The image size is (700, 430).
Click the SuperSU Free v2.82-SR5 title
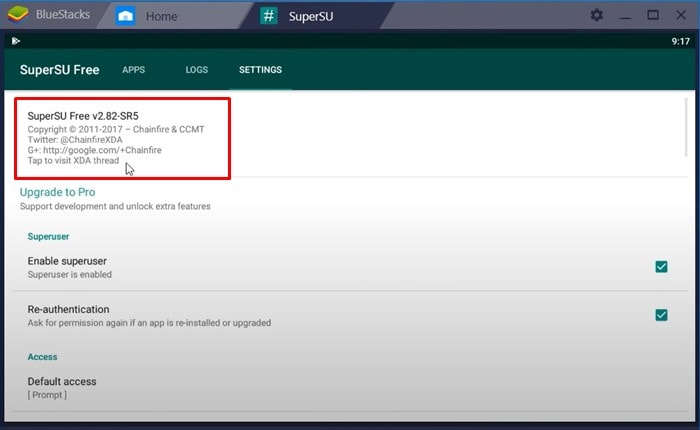pos(83,116)
